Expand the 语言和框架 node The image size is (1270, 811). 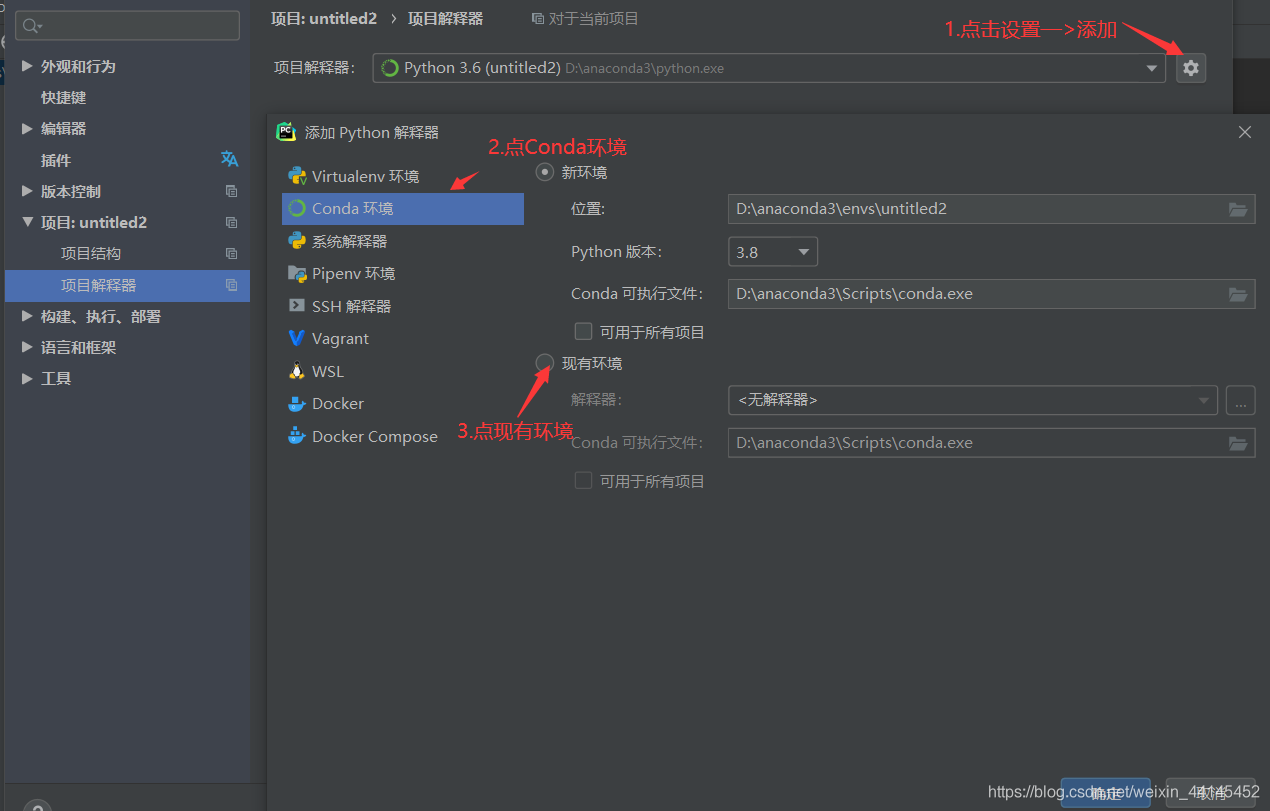[27, 347]
